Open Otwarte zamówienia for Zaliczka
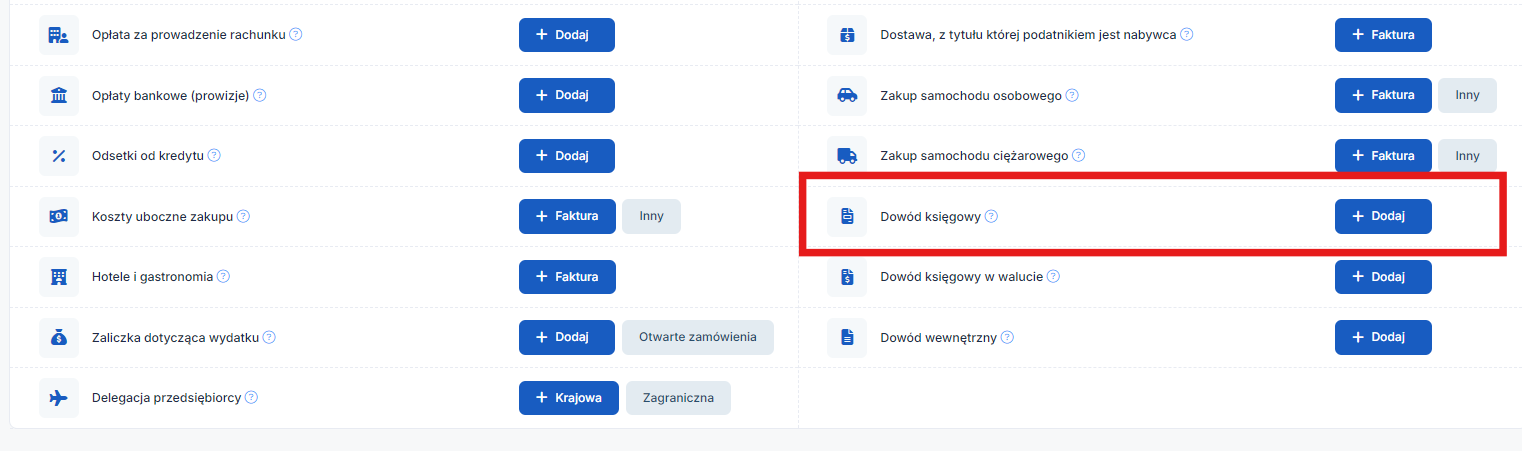The height and width of the screenshot is (451, 1522). [x=697, y=337]
